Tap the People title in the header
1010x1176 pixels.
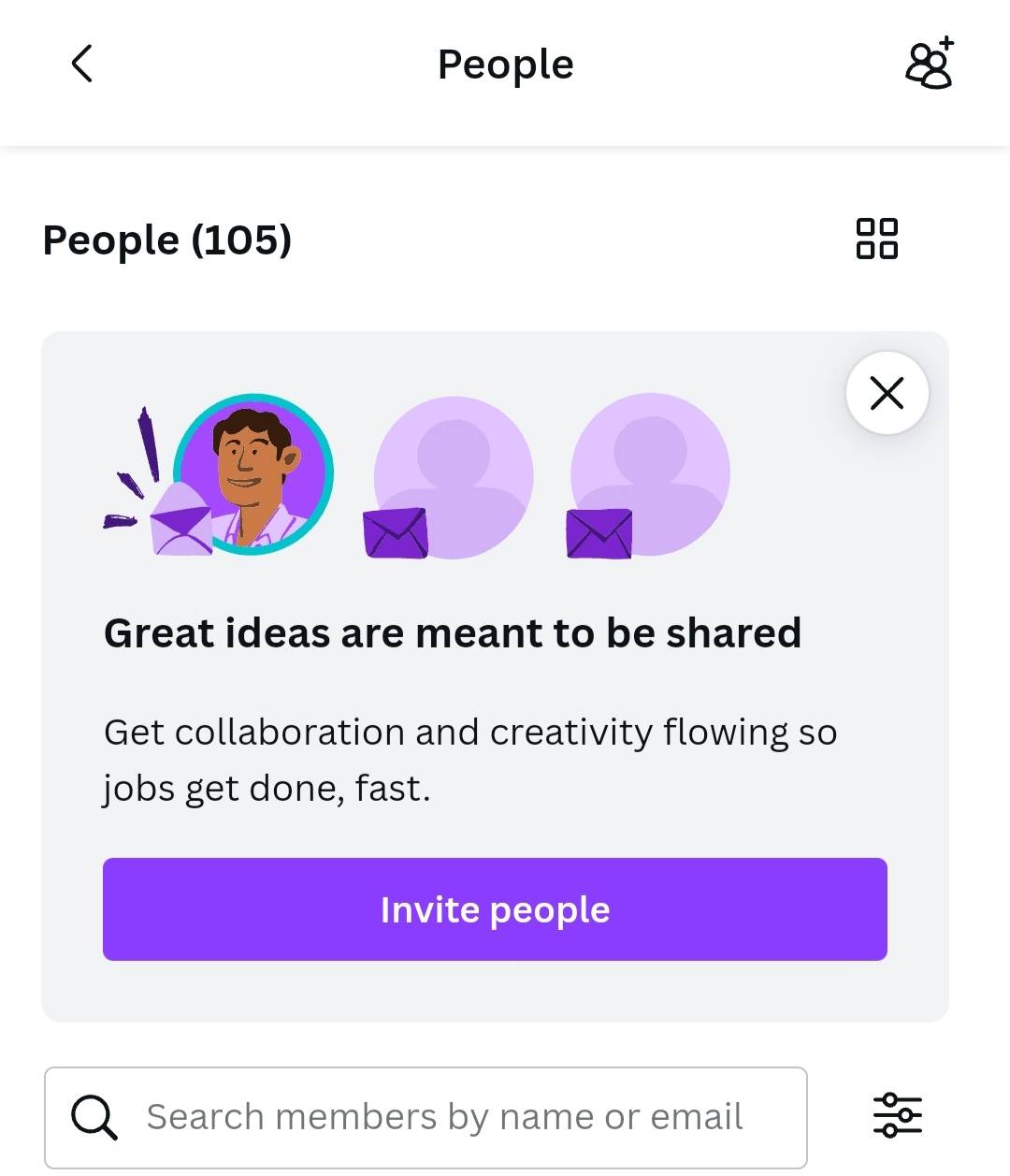(x=505, y=65)
